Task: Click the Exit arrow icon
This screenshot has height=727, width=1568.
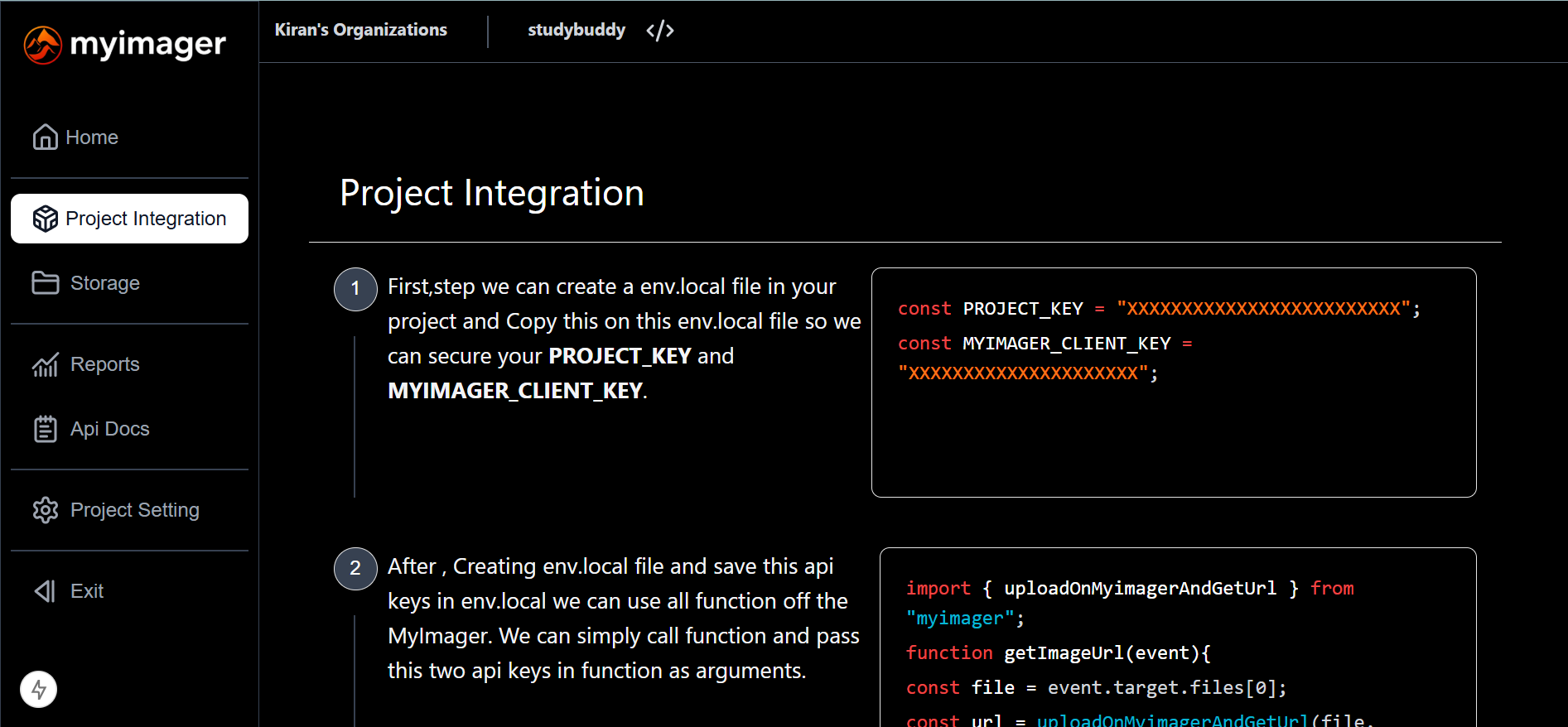Action: [45, 591]
